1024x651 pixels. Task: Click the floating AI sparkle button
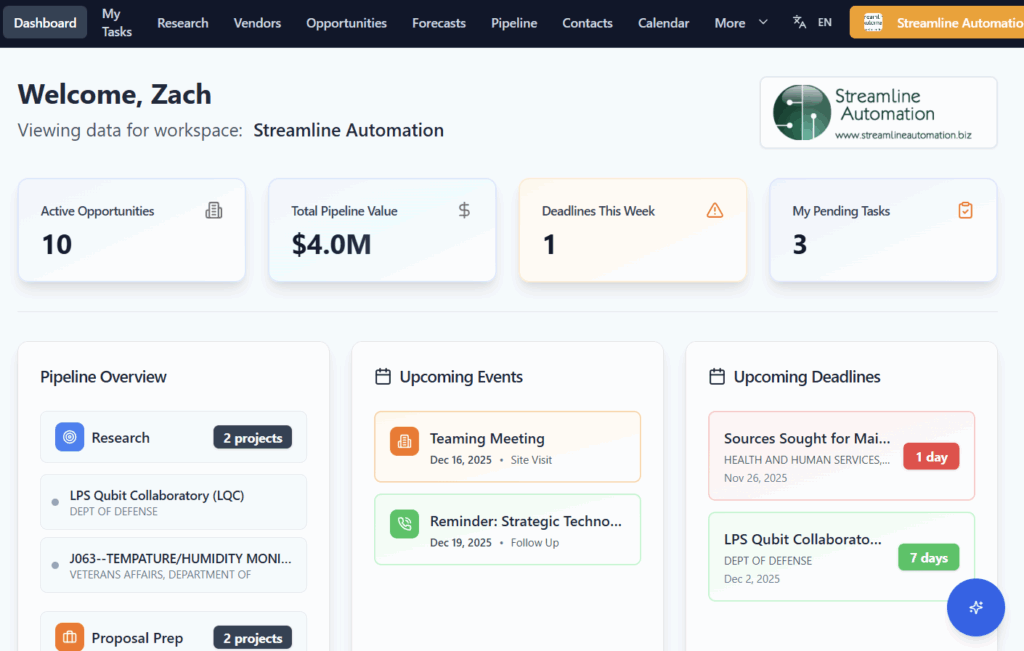tap(975, 607)
